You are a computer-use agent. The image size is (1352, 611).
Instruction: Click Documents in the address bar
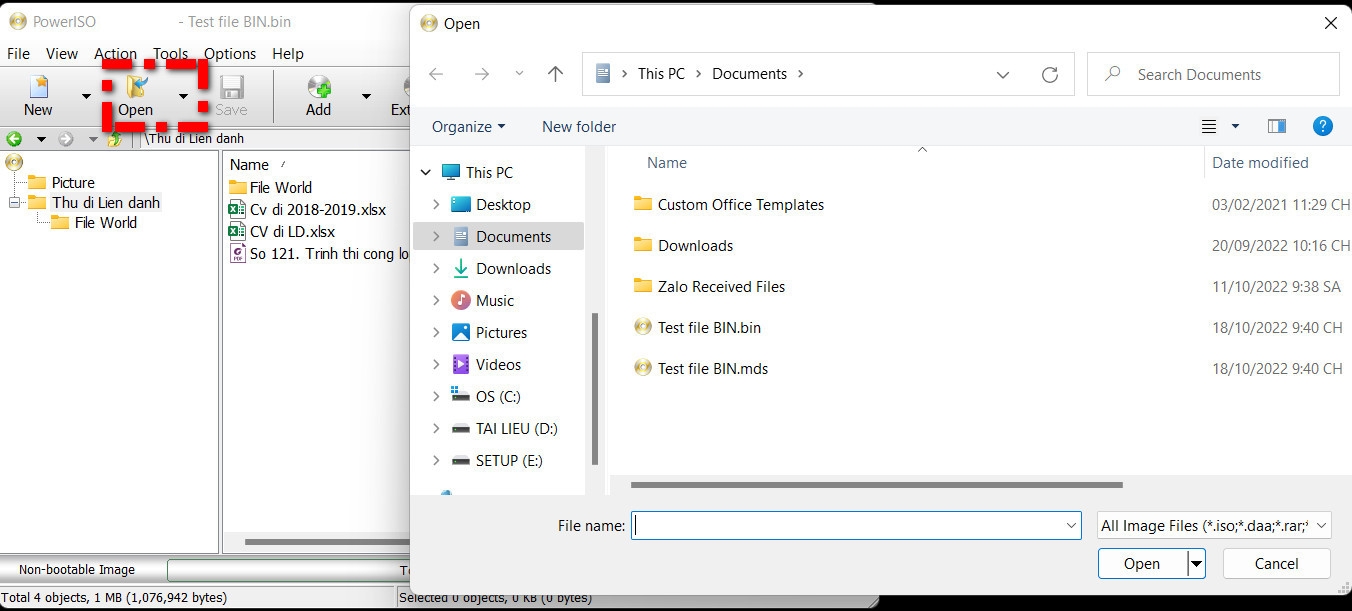coord(750,74)
